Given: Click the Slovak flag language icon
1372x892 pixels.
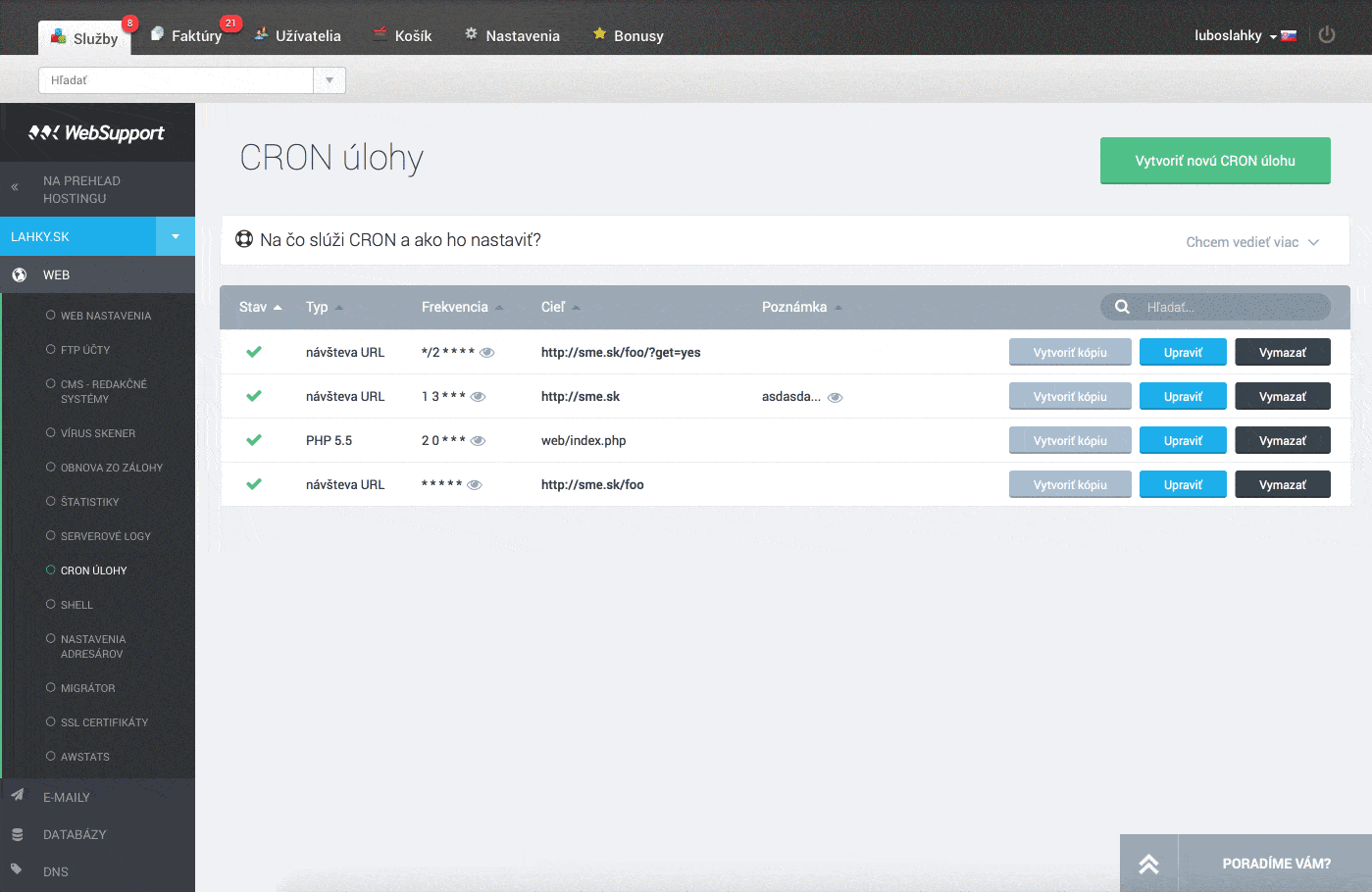Looking at the screenshot, I should click(x=1289, y=36).
